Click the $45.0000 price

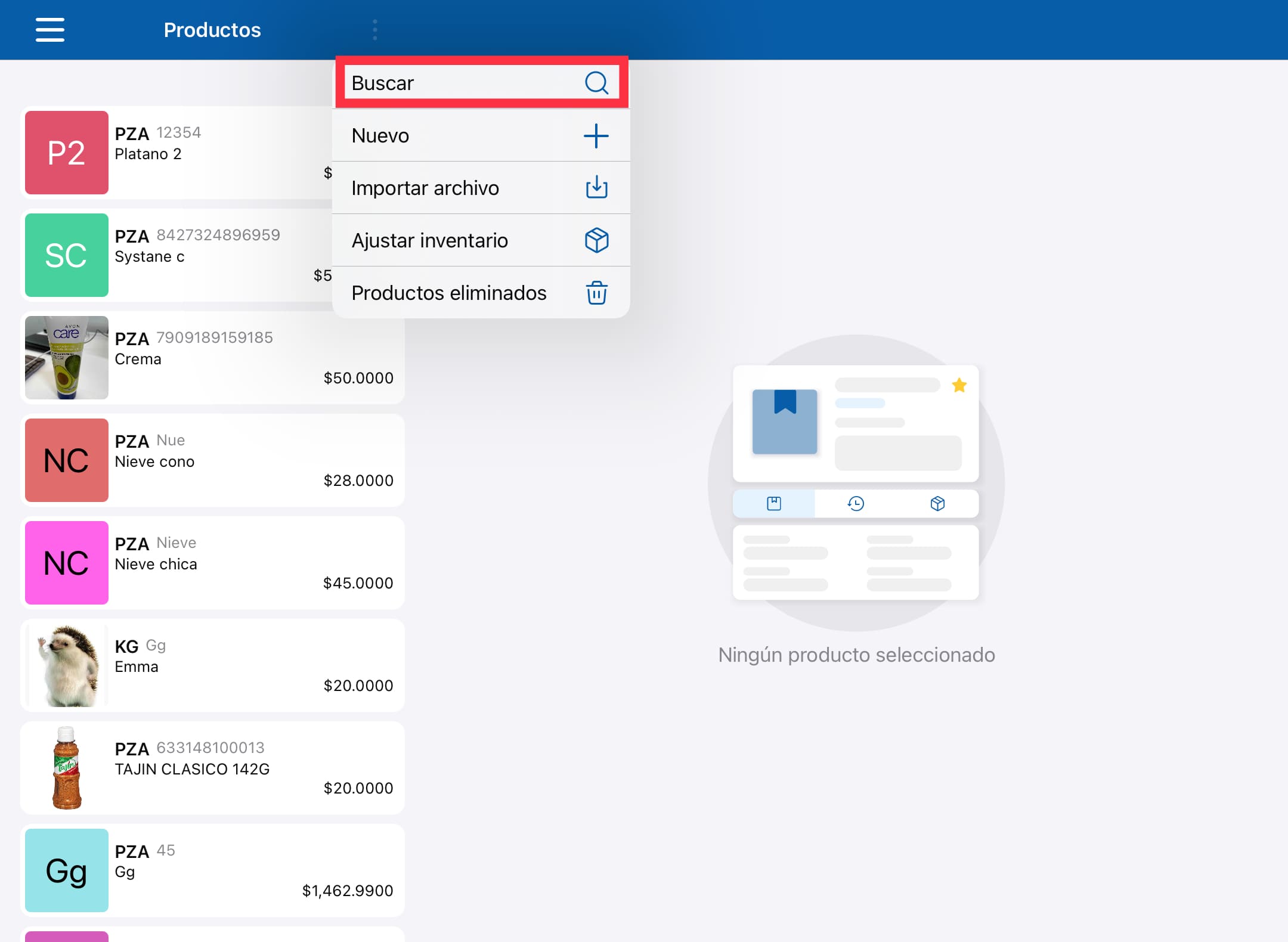[358, 583]
